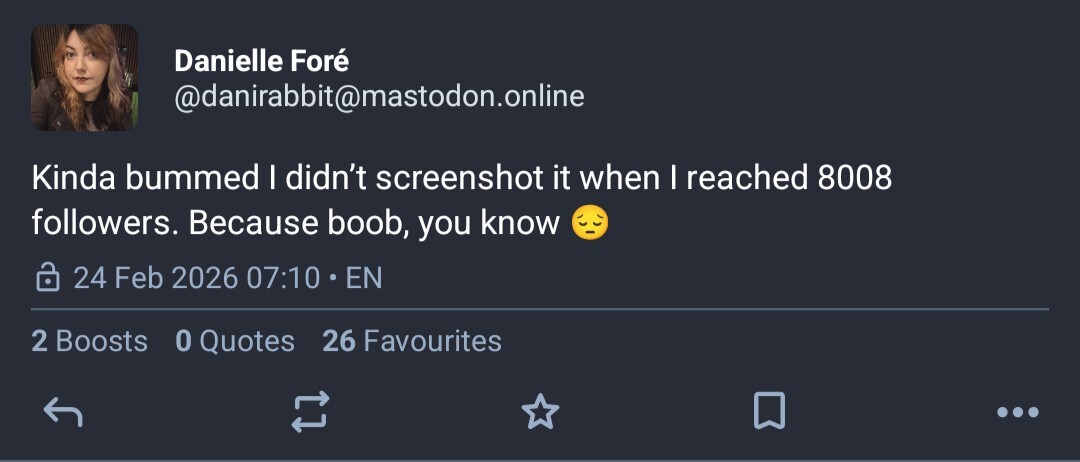Open the three-dot more options menu
This screenshot has height=462, width=1080.
[x=1018, y=412]
